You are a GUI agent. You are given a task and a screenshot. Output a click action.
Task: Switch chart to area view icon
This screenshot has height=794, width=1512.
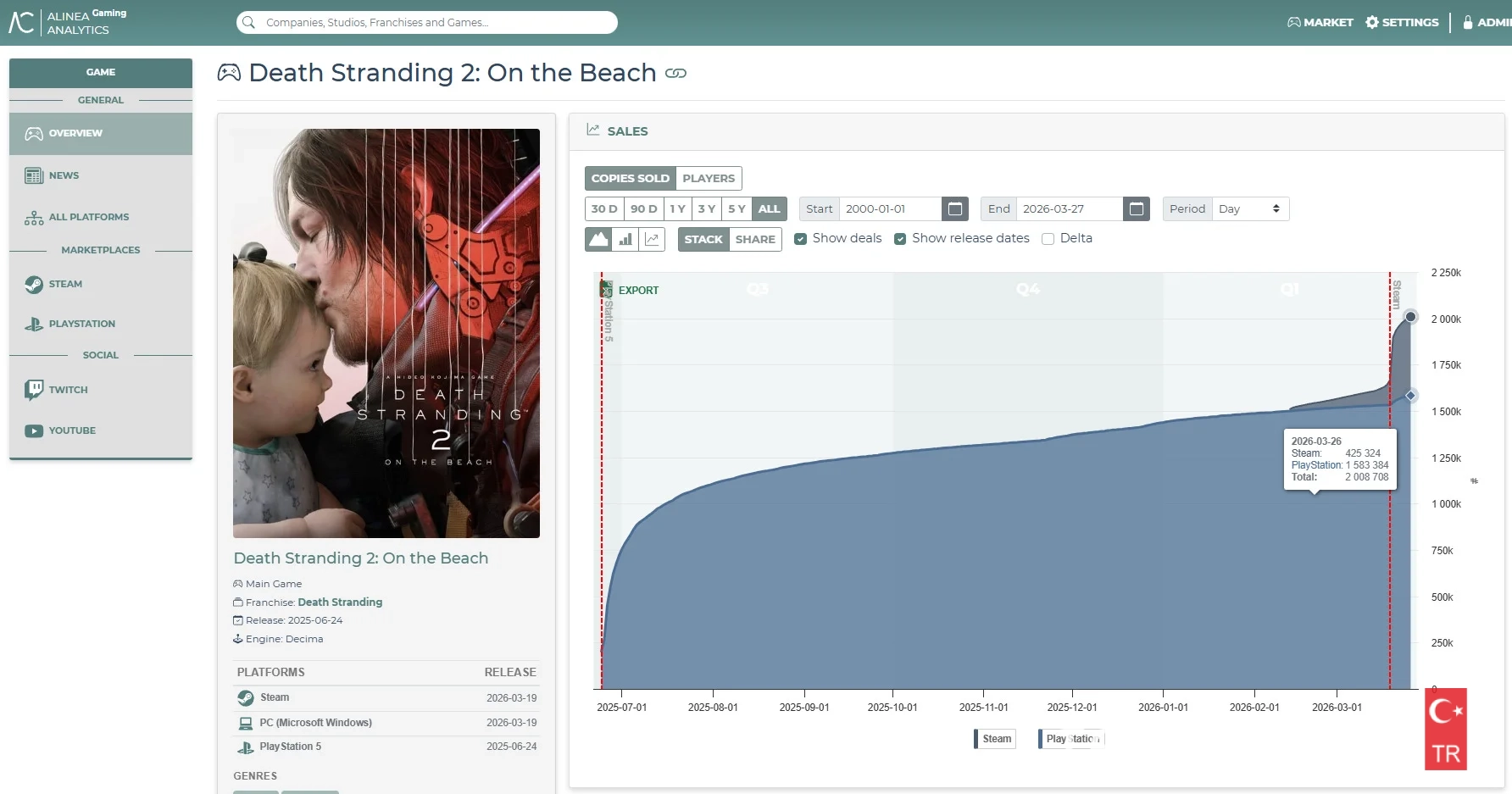(598, 239)
